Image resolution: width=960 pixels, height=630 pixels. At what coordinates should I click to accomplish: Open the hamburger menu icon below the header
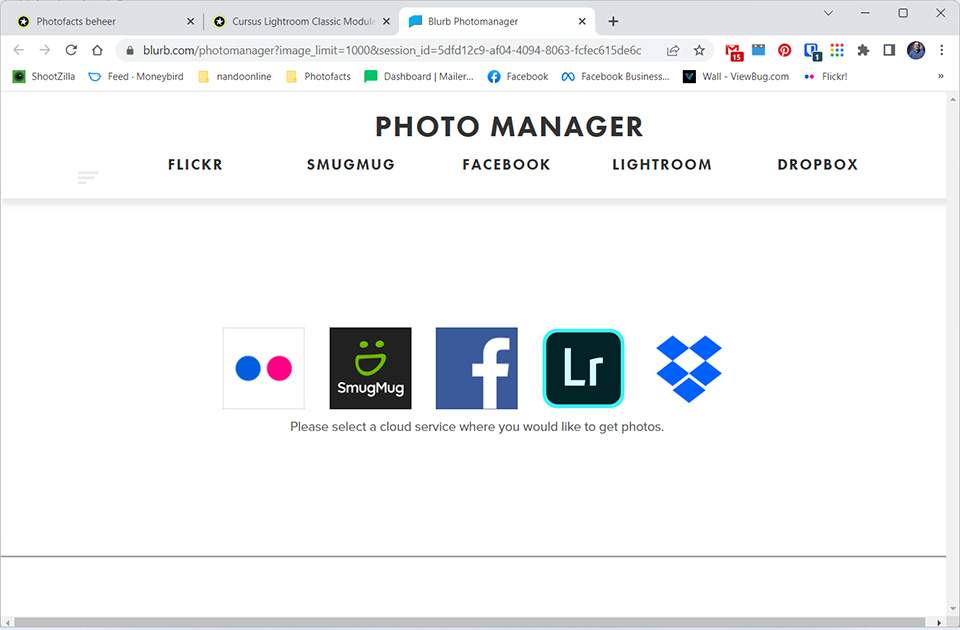coord(88,178)
